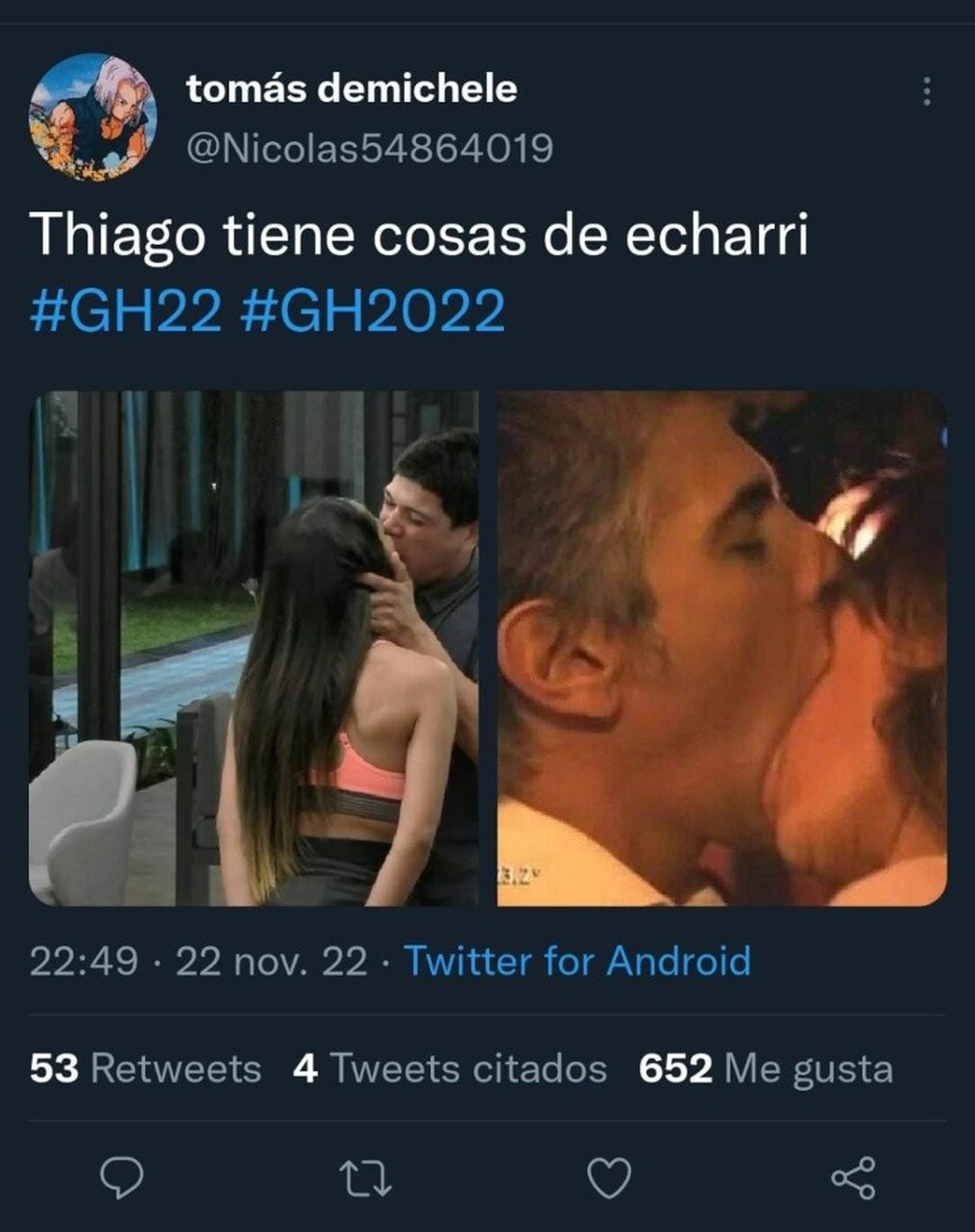Click the 22 nov. 22 date
975x1232 pixels.
point(271,962)
